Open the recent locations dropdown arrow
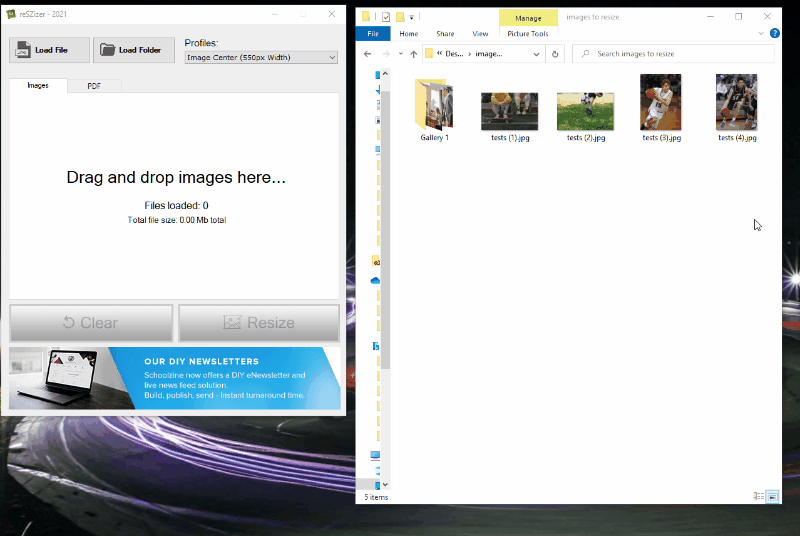 coord(400,54)
